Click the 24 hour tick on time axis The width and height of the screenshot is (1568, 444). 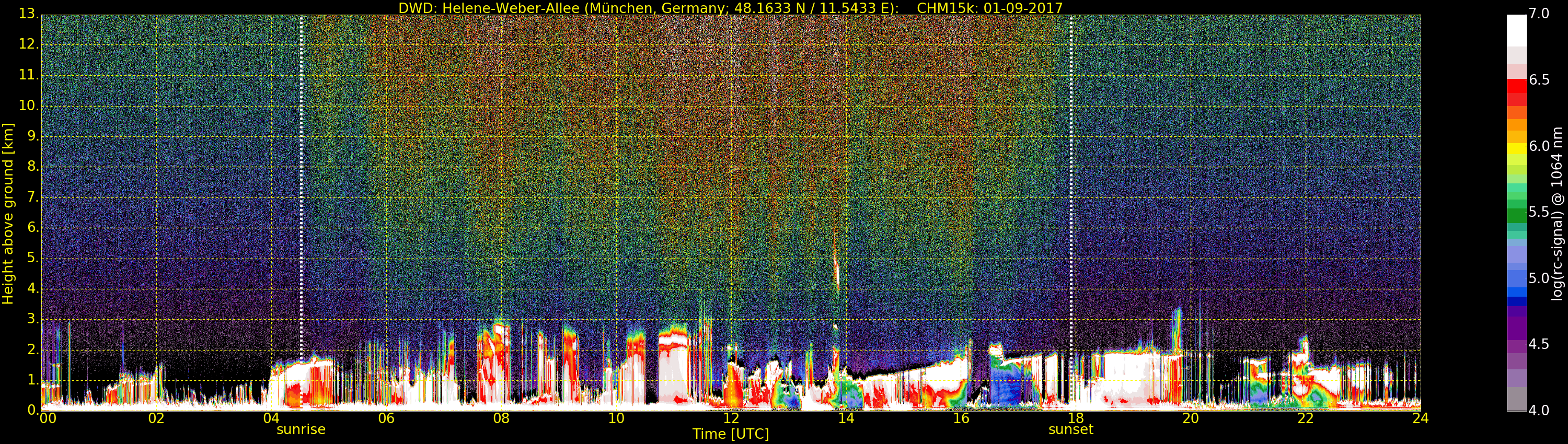point(1420,418)
